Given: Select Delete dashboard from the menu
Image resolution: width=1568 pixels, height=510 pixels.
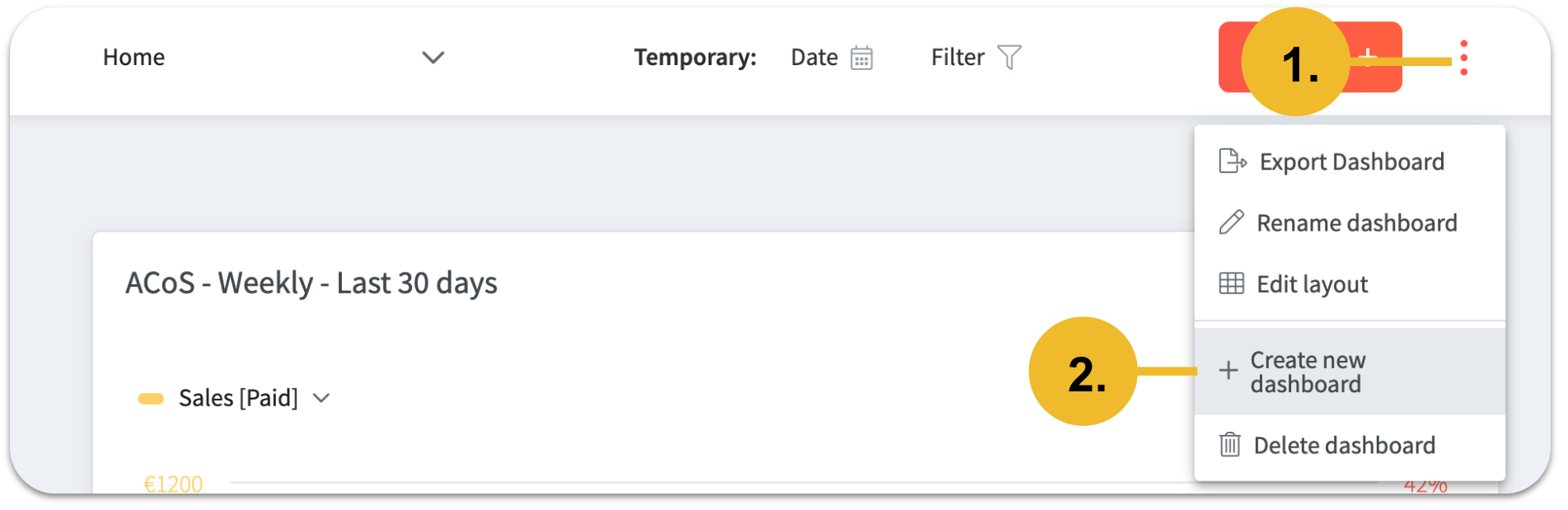Looking at the screenshot, I should pos(1344,446).
